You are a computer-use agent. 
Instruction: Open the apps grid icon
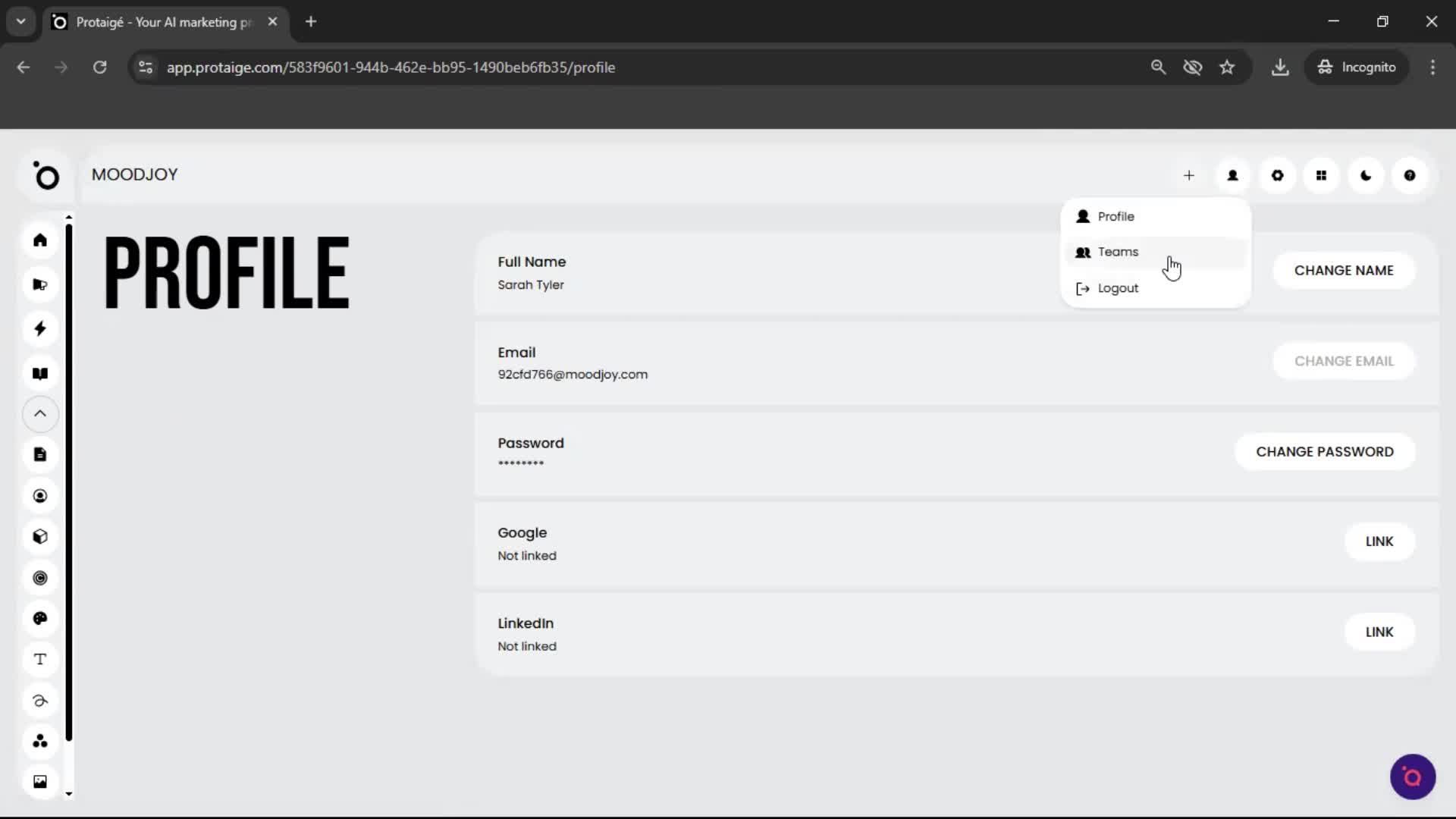[x=1322, y=175]
